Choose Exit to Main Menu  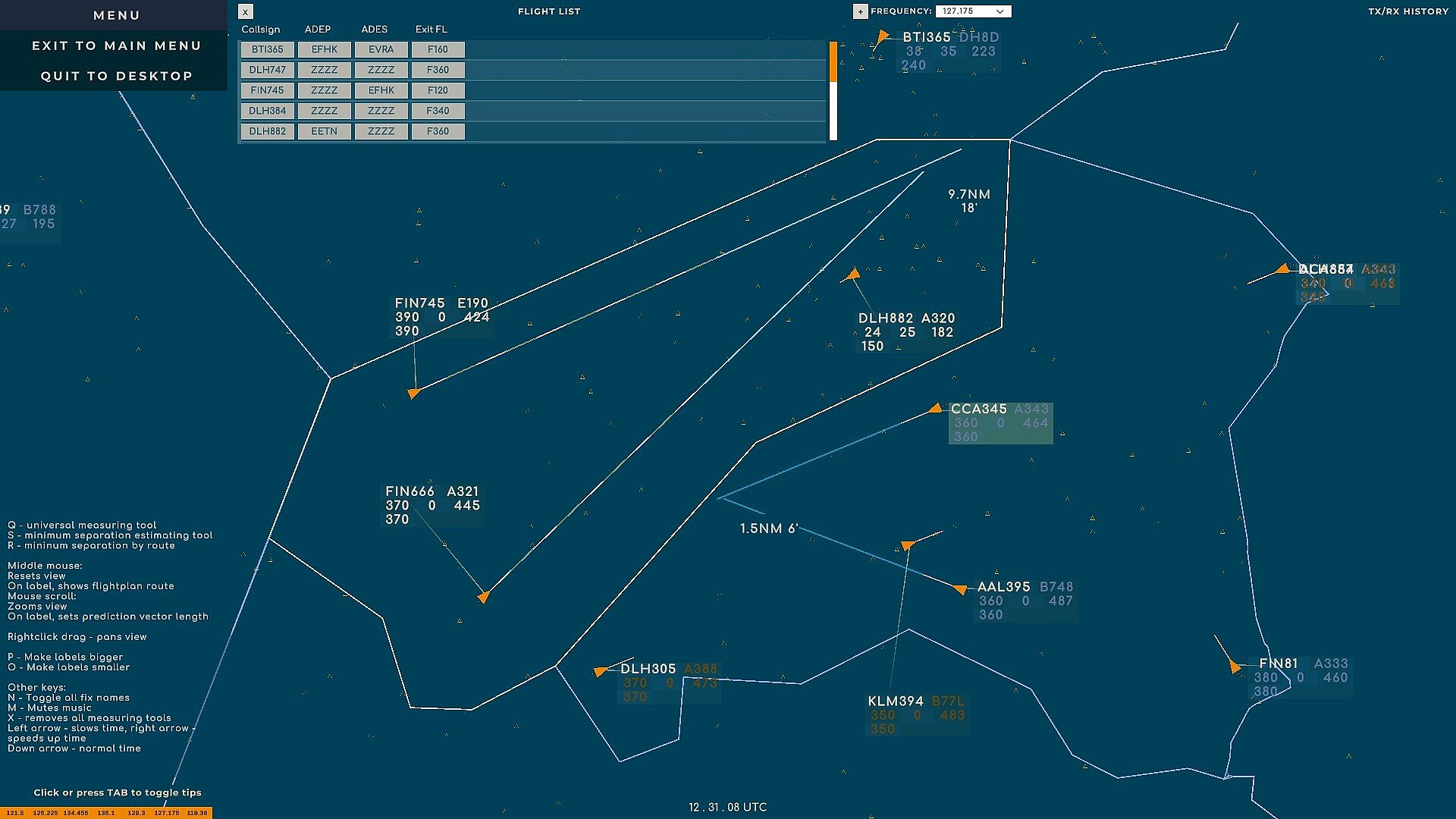click(x=116, y=45)
